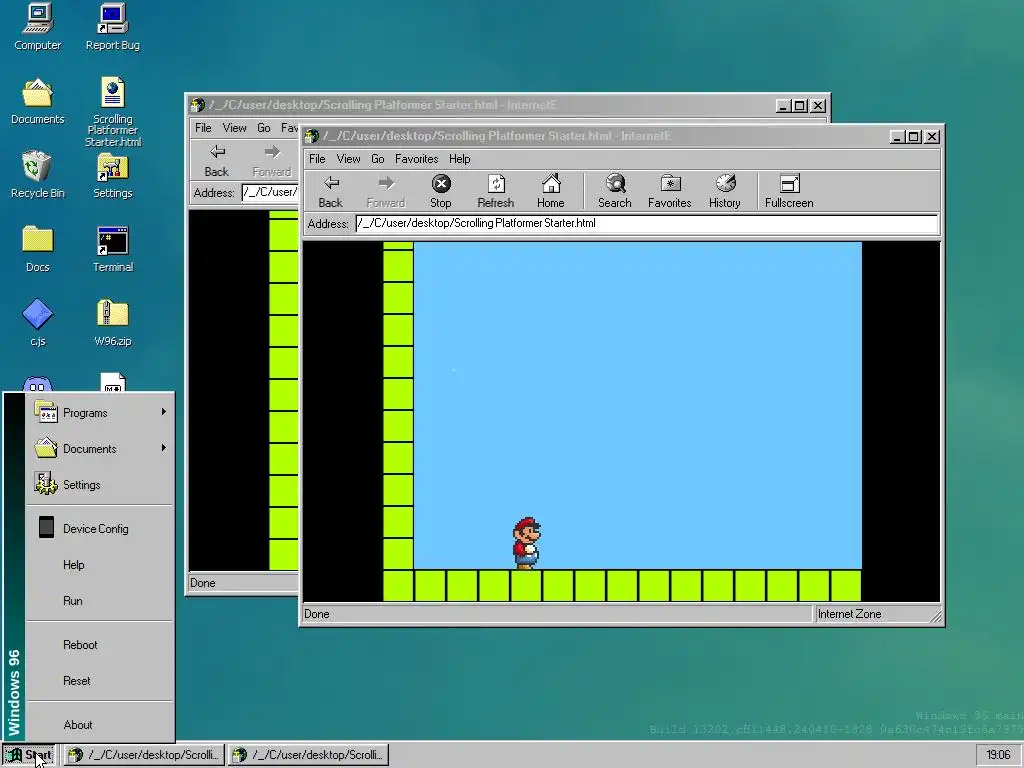This screenshot has height=768, width=1024.
Task: Switch to first taskbar browser window button
Action: coord(144,755)
